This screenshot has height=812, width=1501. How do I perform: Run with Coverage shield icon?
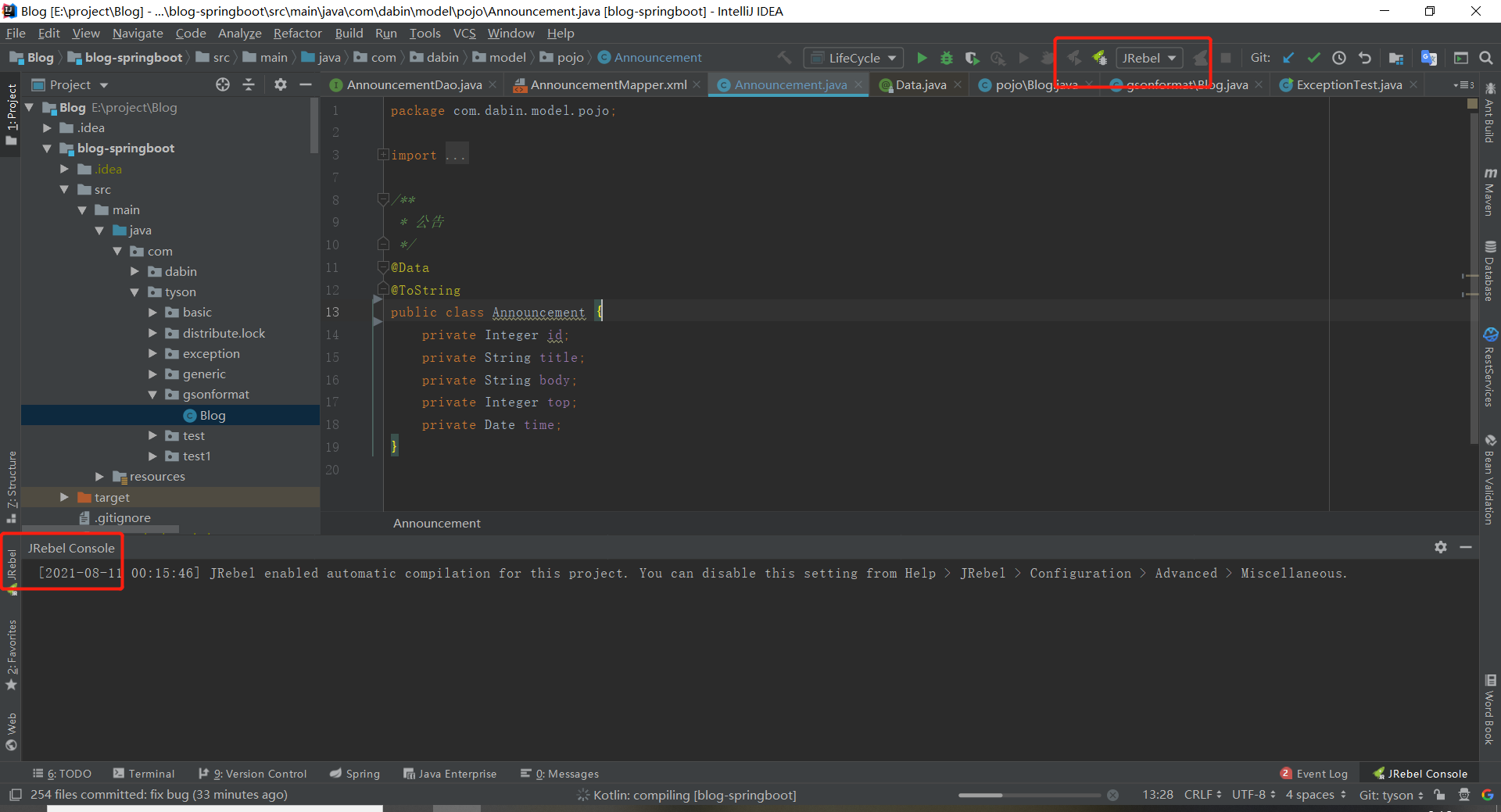click(972, 58)
